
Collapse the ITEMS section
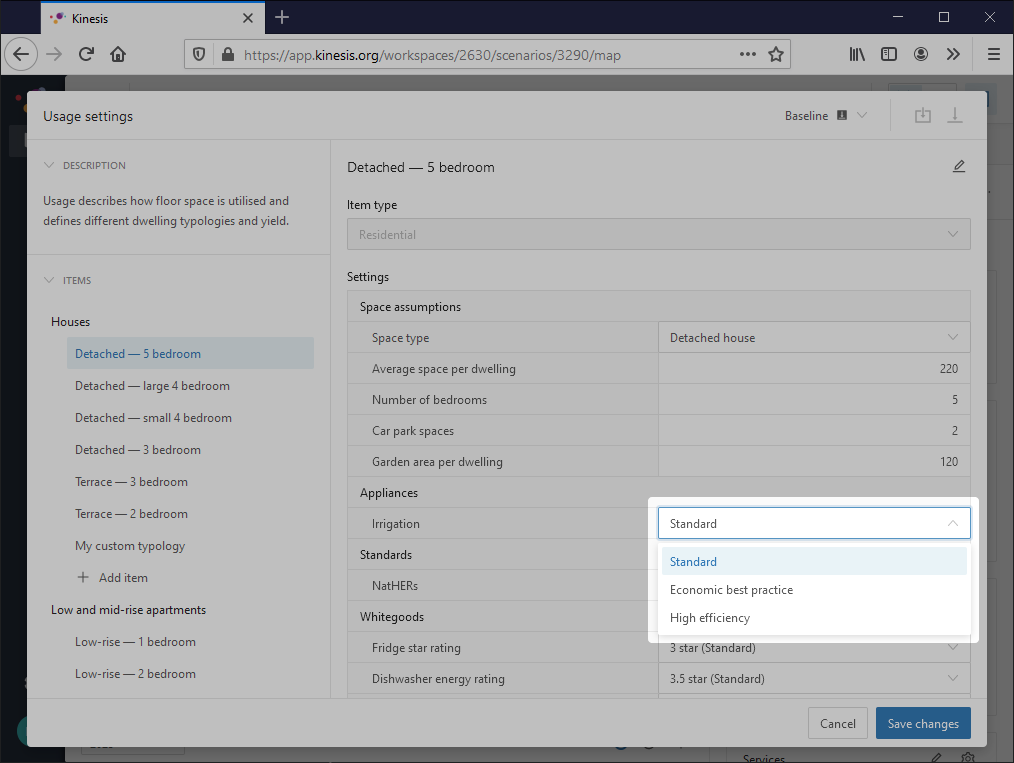pyautogui.click(x=49, y=281)
